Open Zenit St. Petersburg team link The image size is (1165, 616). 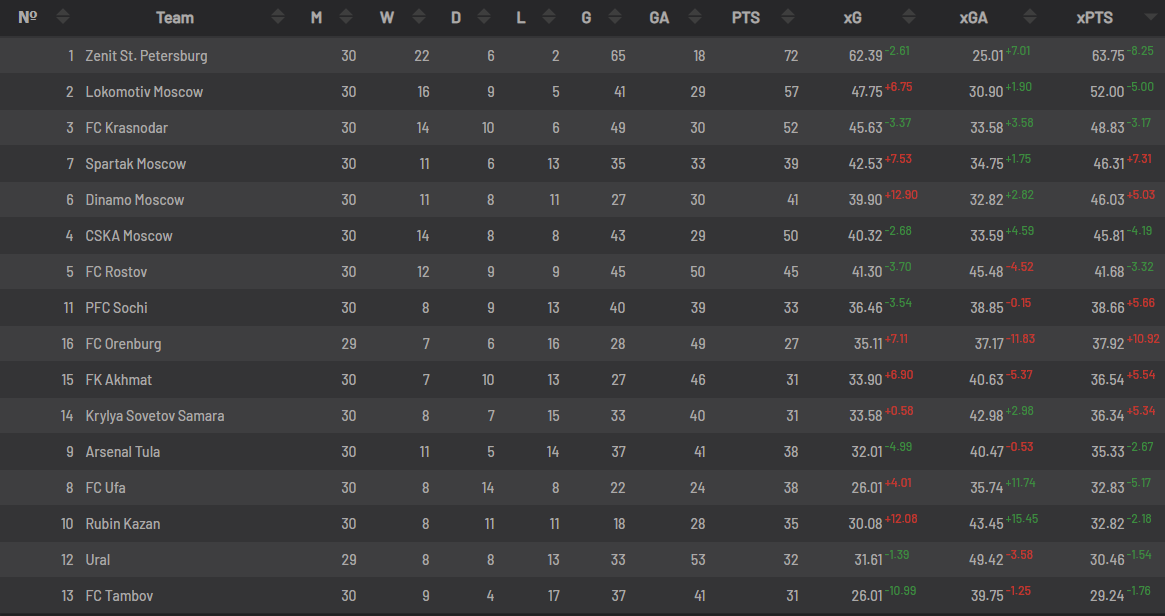pyautogui.click(x=146, y=56)
